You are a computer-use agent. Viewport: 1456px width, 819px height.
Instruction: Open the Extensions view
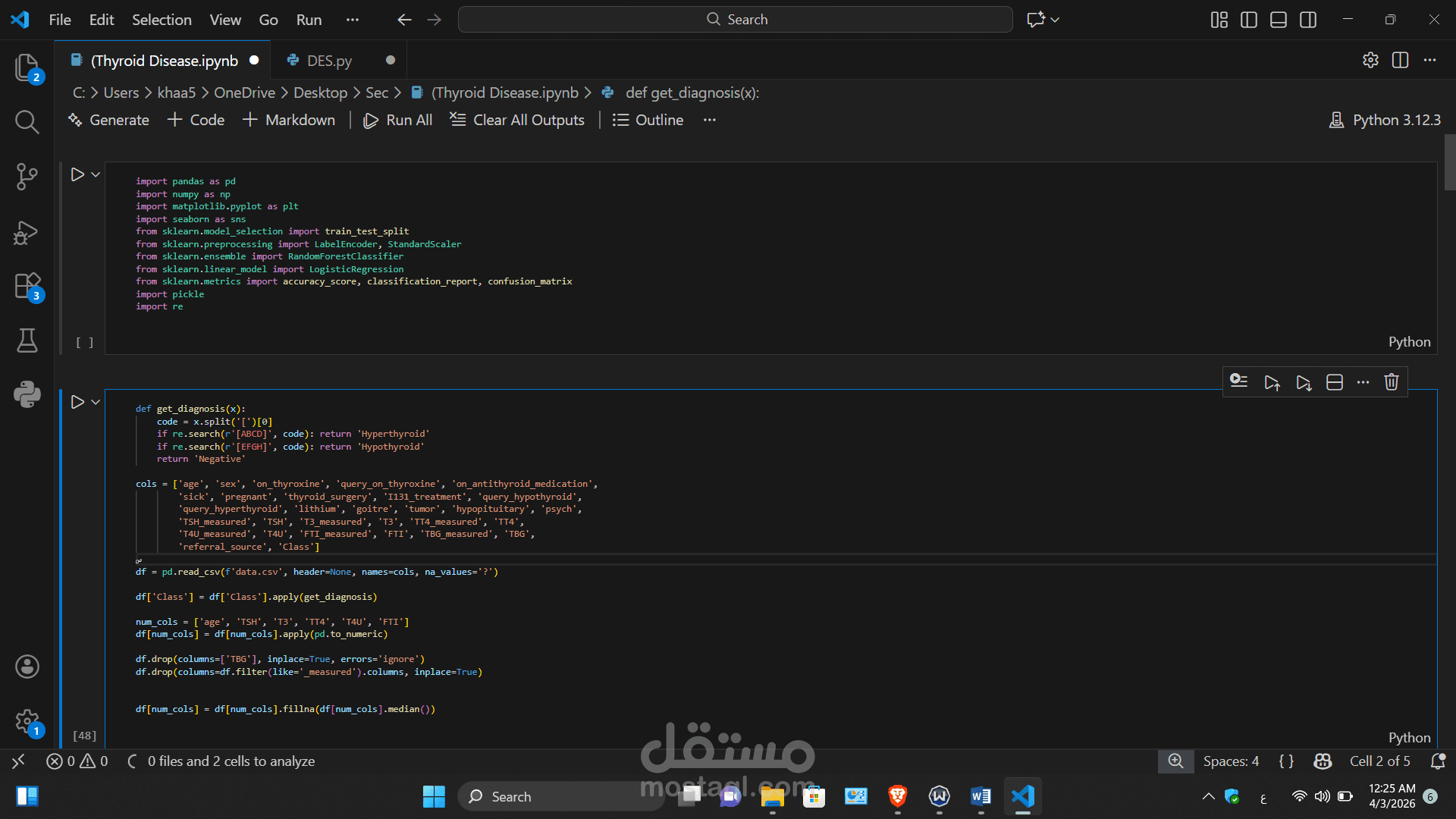[27, 287]
